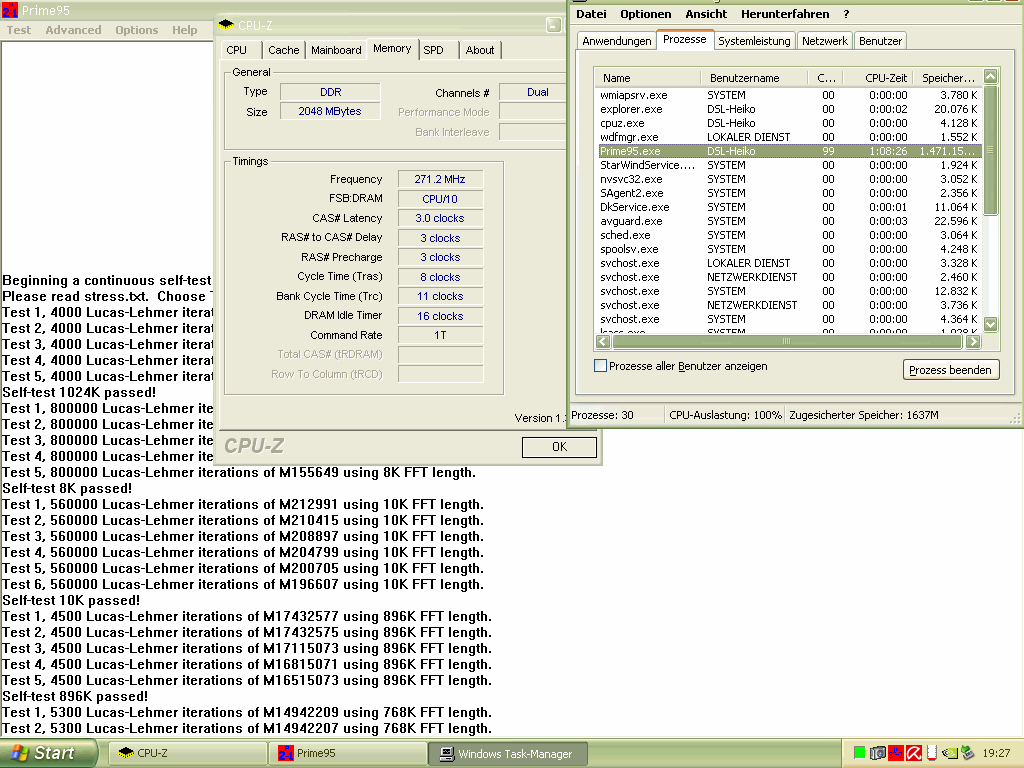Click the horizontal scroll right arrow in Task Manager

pos(973,341)
